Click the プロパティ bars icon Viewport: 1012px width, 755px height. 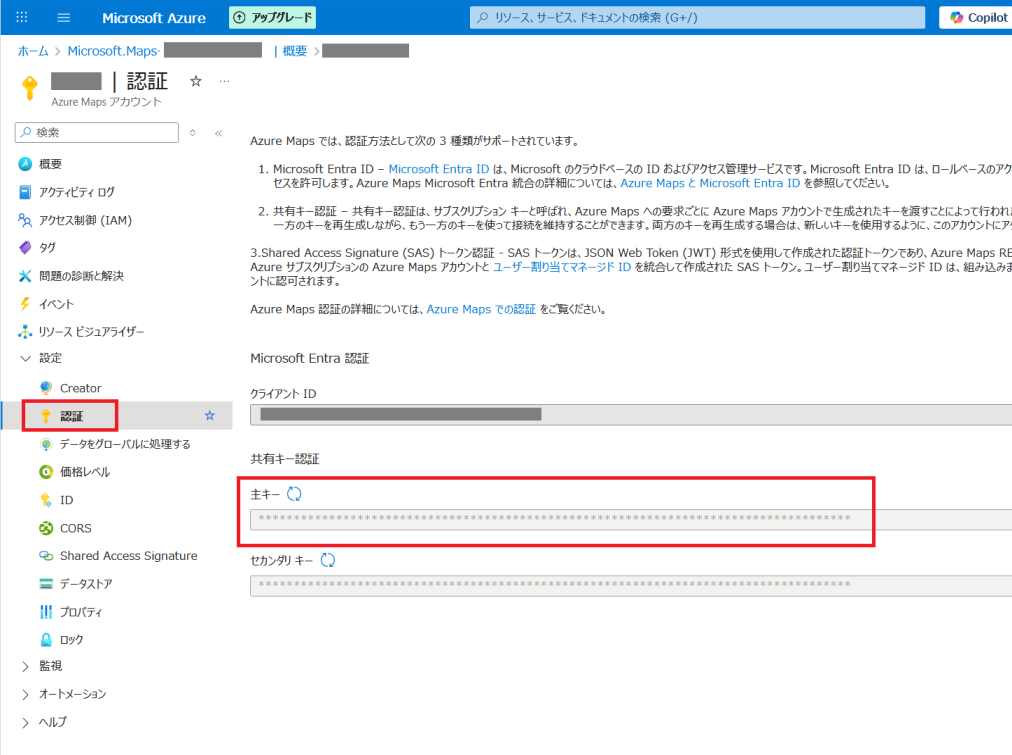pos(46,612)
